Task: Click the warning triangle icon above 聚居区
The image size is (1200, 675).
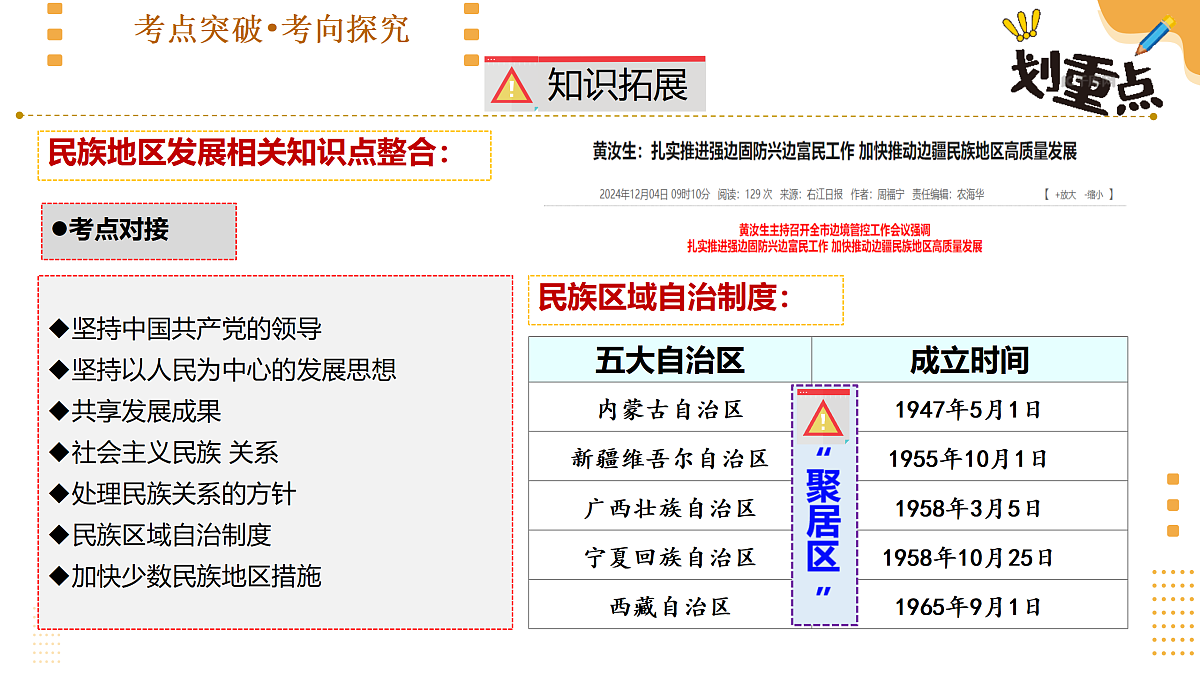Action: [823, 418]
